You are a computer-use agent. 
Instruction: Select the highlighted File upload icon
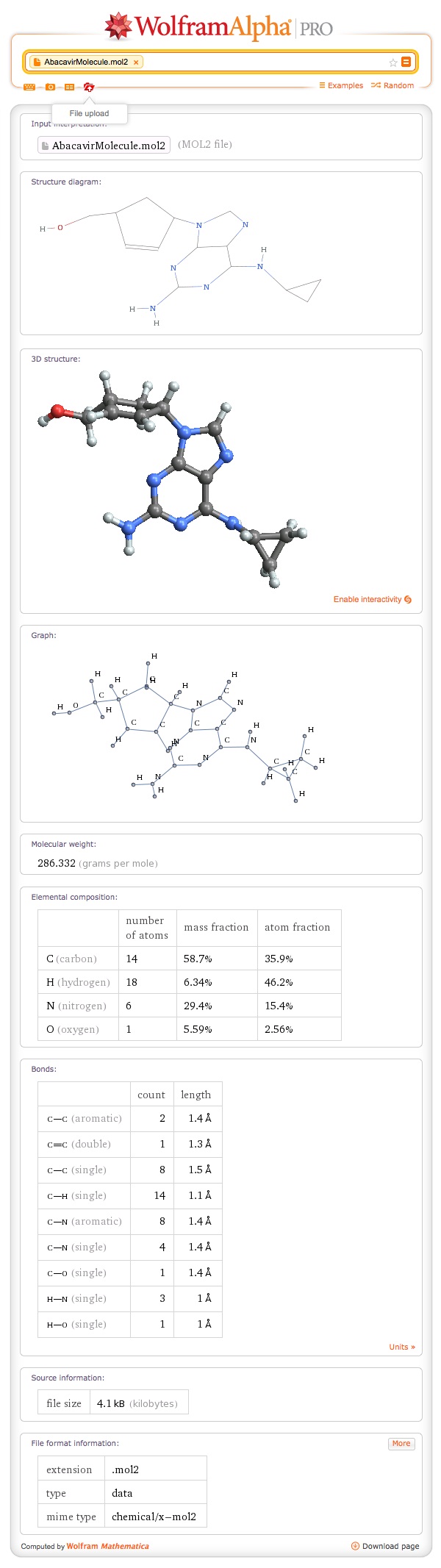tap(89, 87)
